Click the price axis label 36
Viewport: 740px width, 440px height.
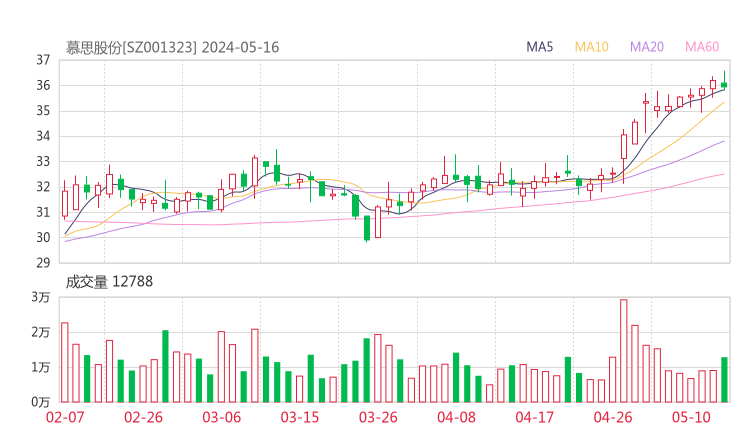point(43,85)
